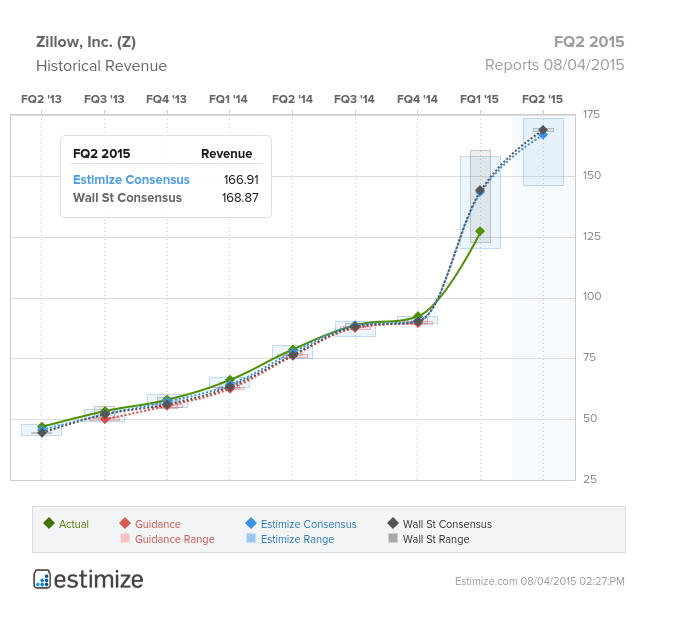The image size is (675, 620).
Task: Select the FQ4 '14 quarter label
Action: [417, 99]
